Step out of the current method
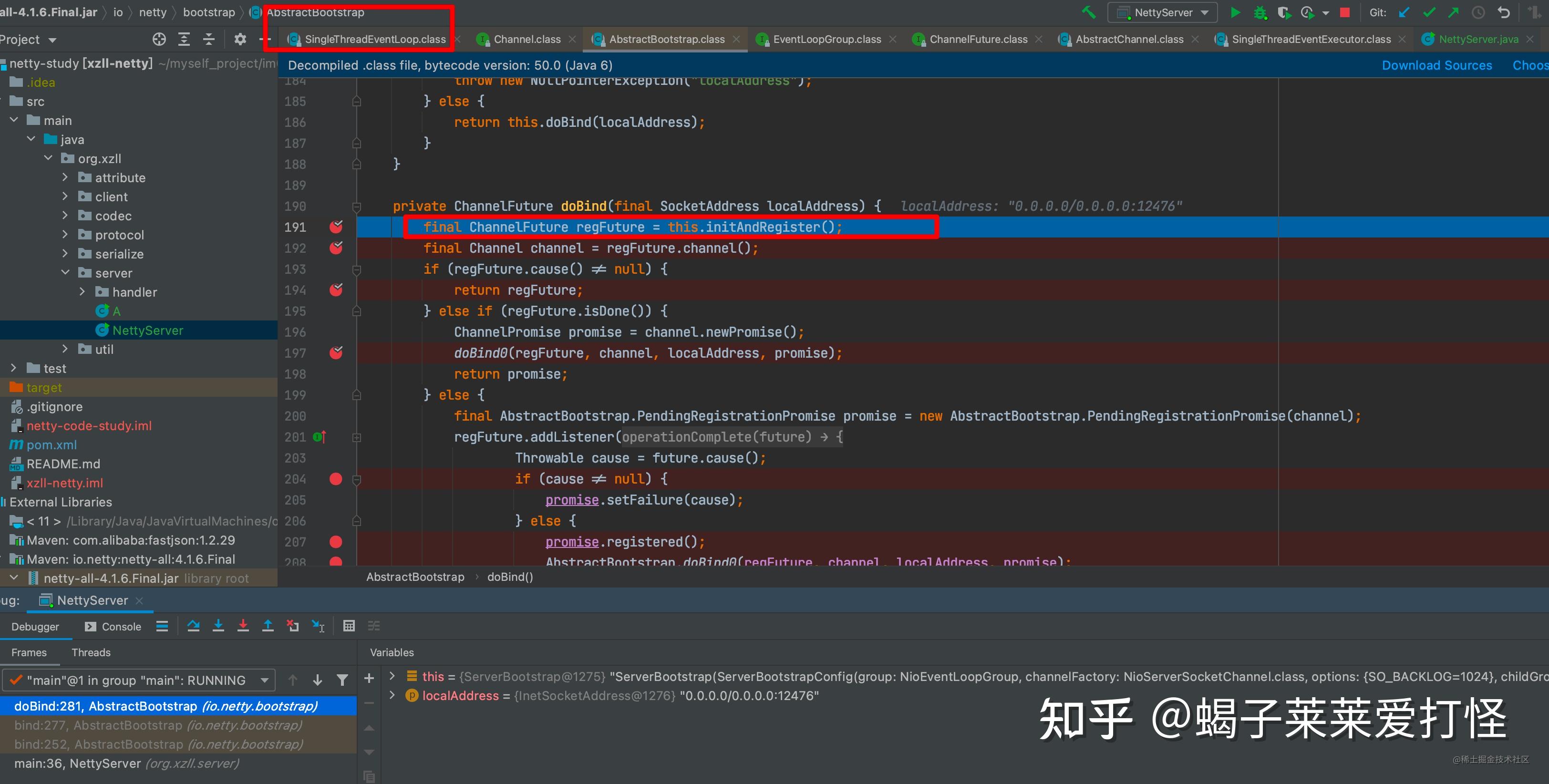 (268, 625)
